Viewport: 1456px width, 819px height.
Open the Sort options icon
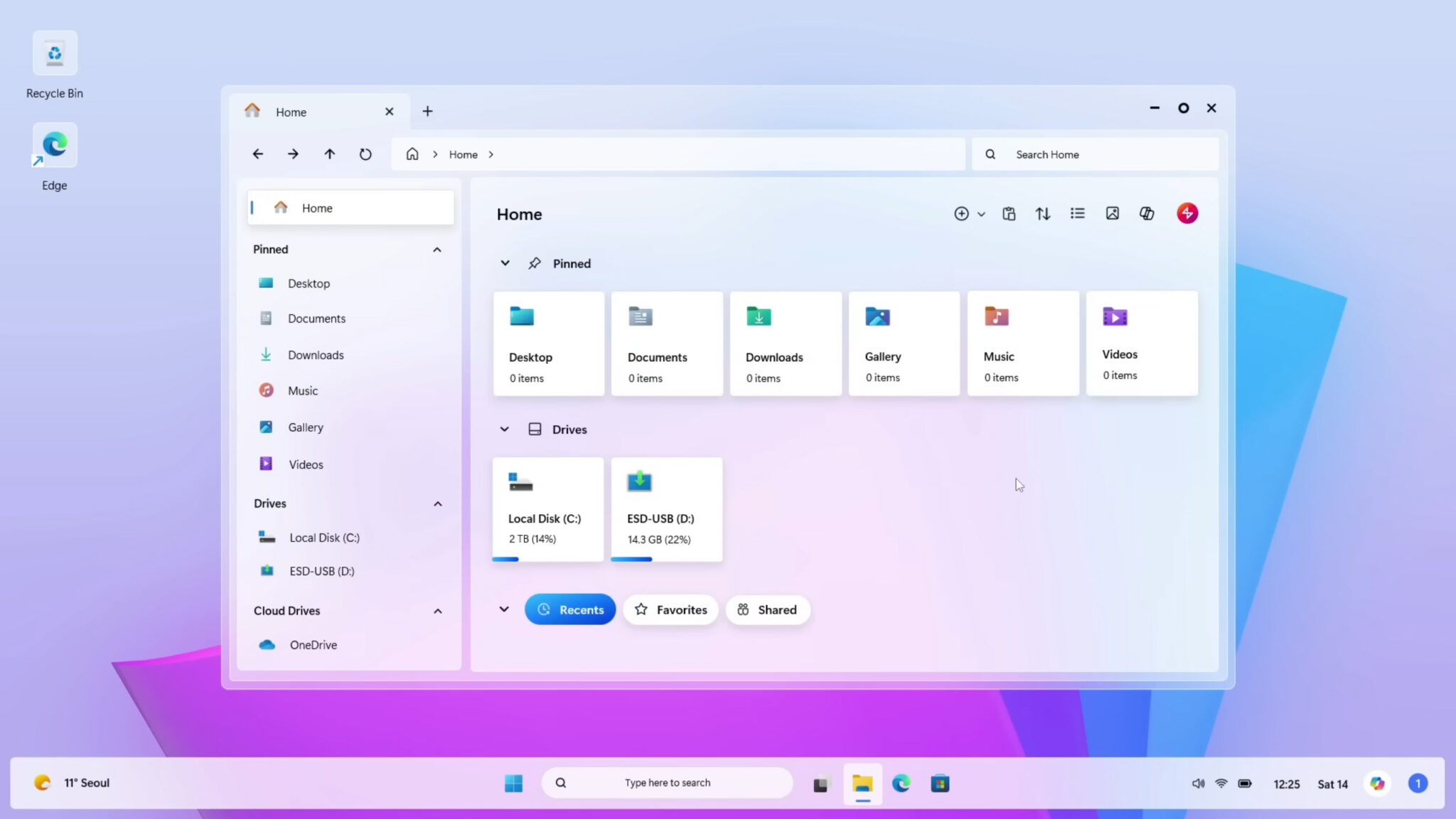click(x=1042, y=213)
